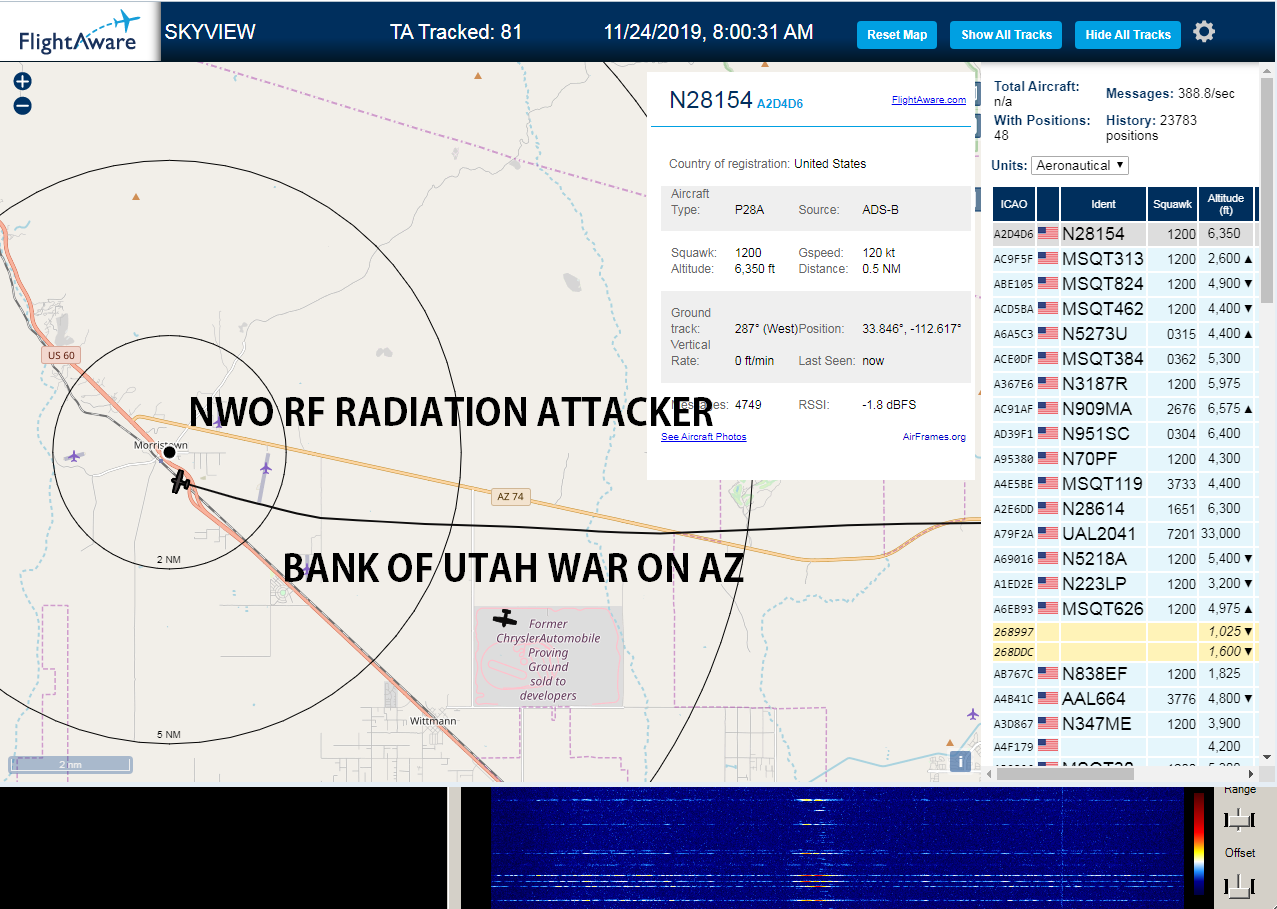This screenshot has height=909, width=1277.
Task: Click on the radio waterfall spectrum display
Action: [836, 848]
